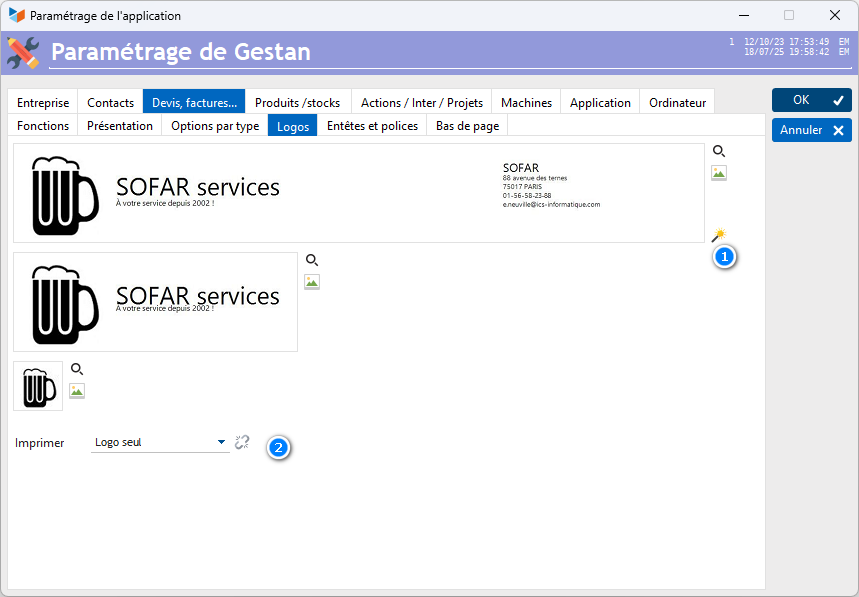Open the Machines tab
859x597 pixels.
[x=526, y=102]
